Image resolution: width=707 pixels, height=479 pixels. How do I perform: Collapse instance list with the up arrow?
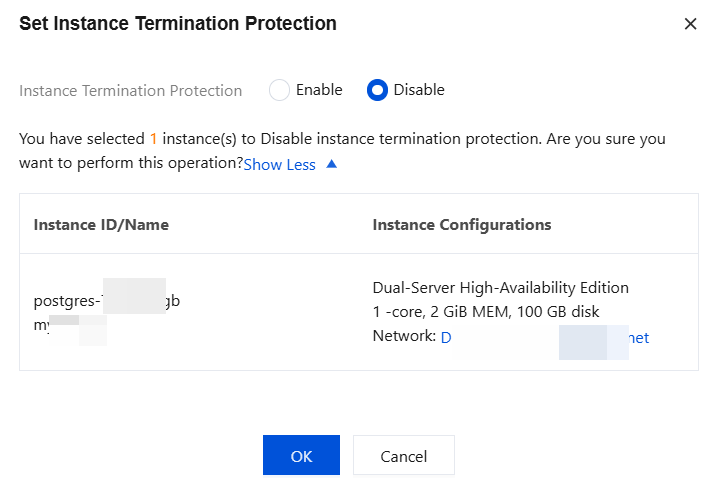click(332, 164)
